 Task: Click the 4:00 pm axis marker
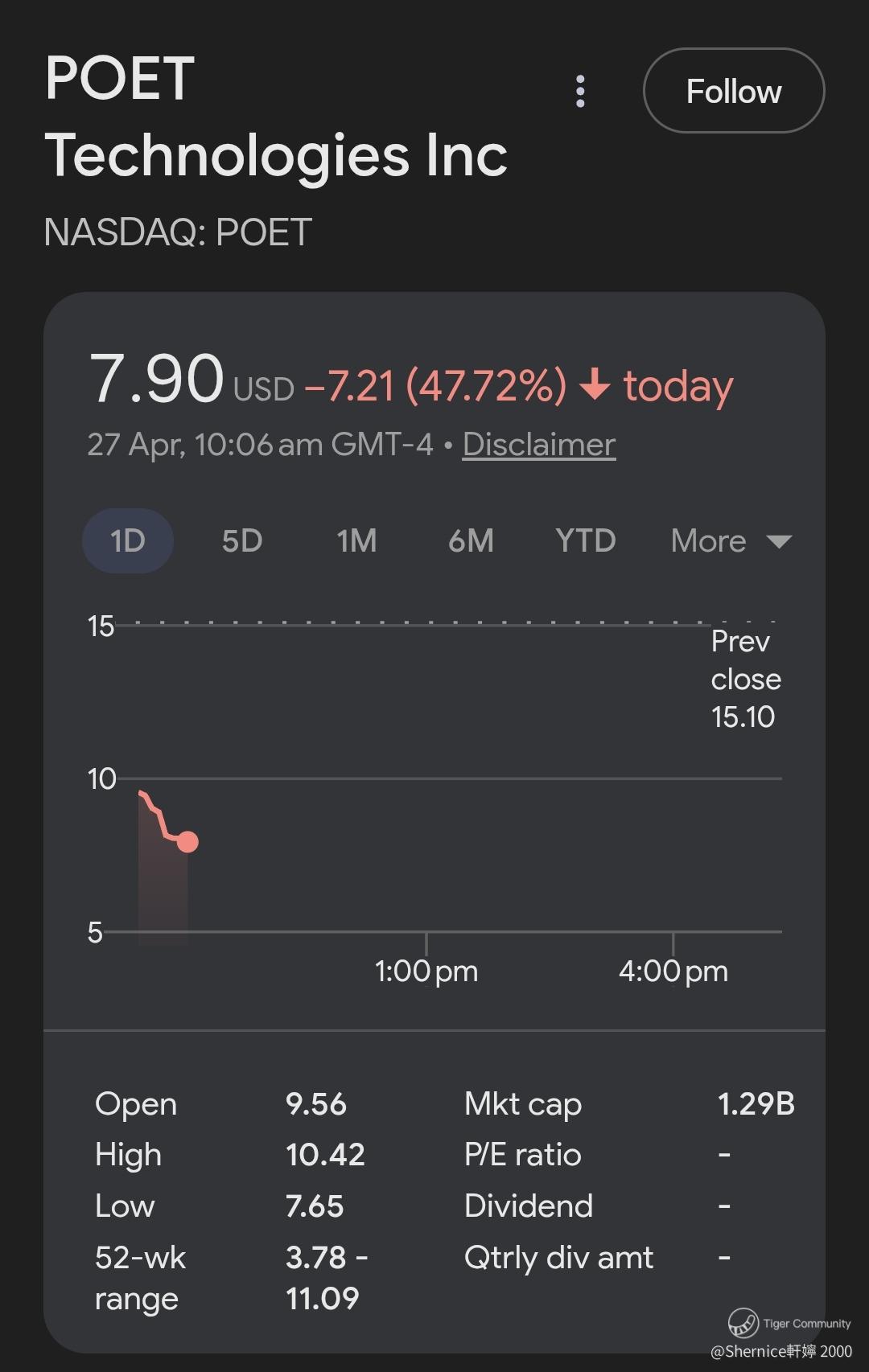pyautogui.click(x=673, y=971)
